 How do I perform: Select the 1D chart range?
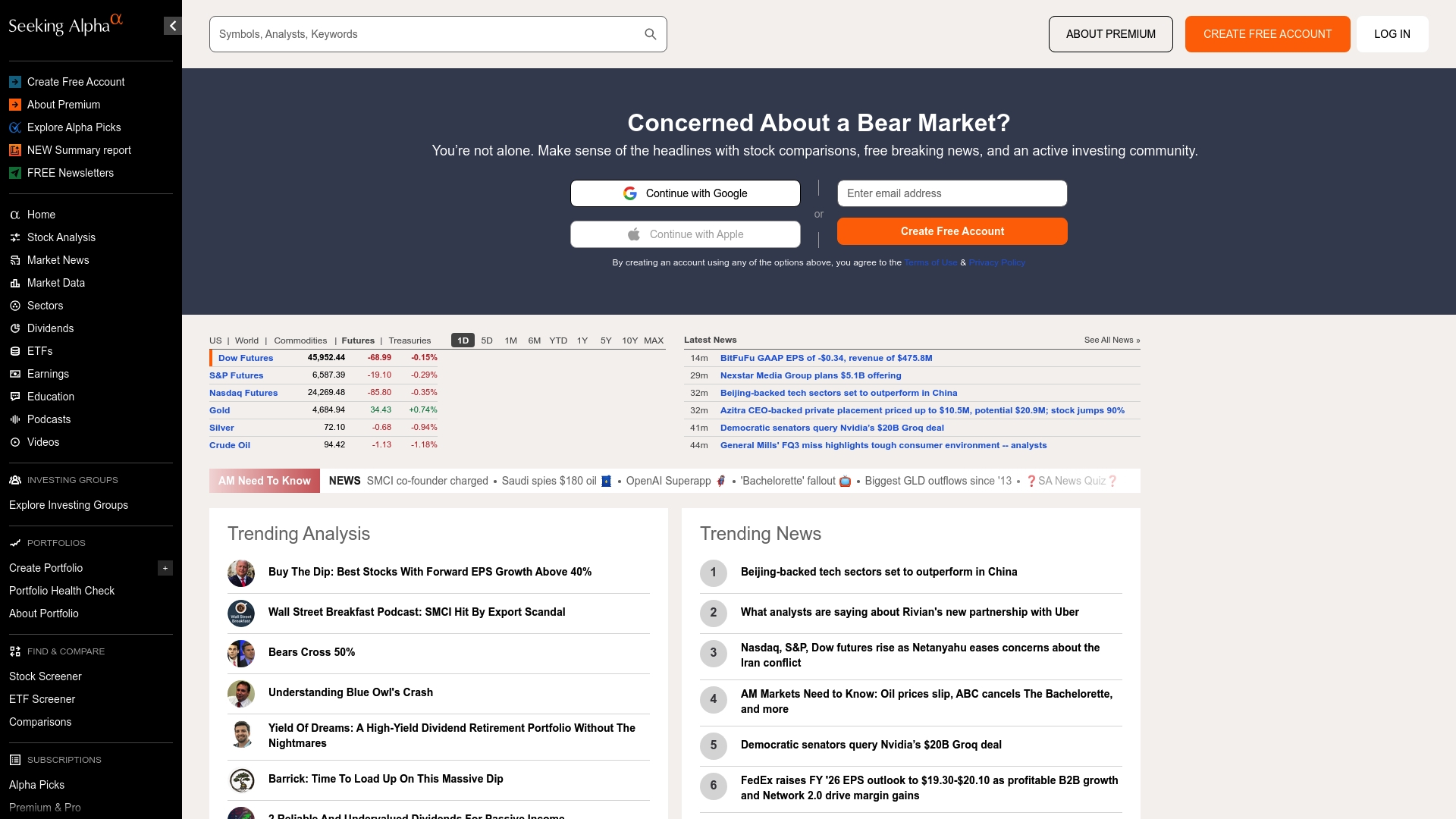click(x=463, y=340)
